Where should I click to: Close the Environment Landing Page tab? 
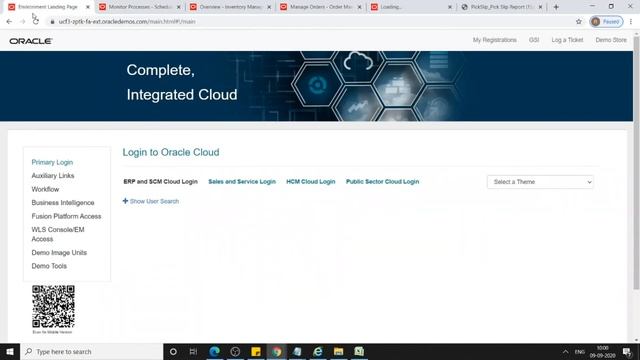[x=88, y=7]
